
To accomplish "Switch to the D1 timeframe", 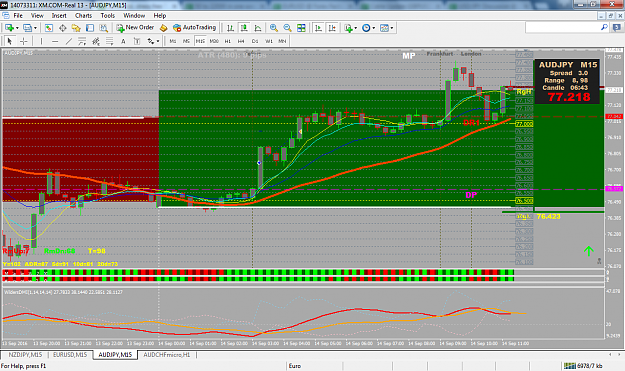I will tap(255, 41).
